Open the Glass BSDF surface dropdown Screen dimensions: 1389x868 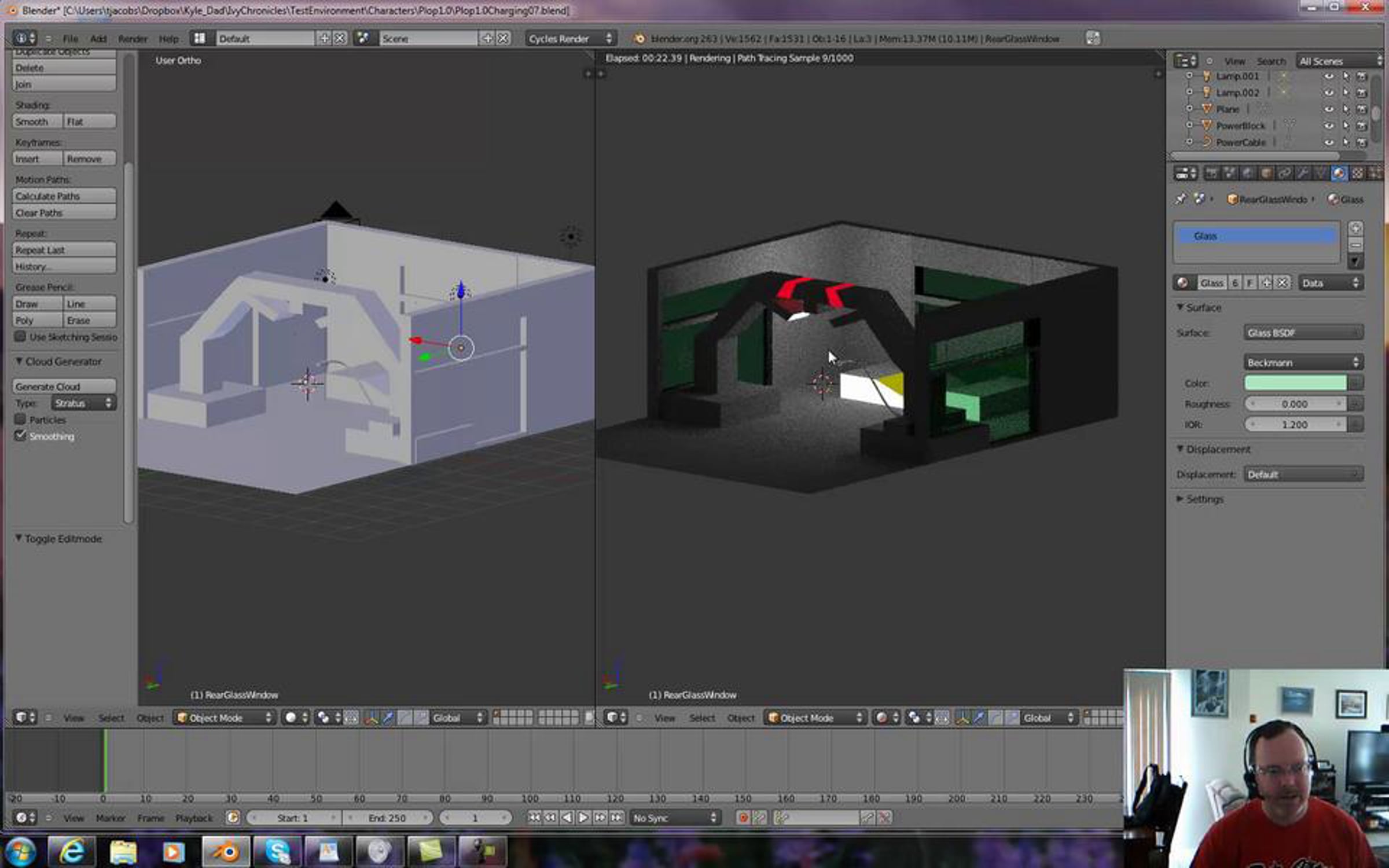click(x=1303, y=333)
